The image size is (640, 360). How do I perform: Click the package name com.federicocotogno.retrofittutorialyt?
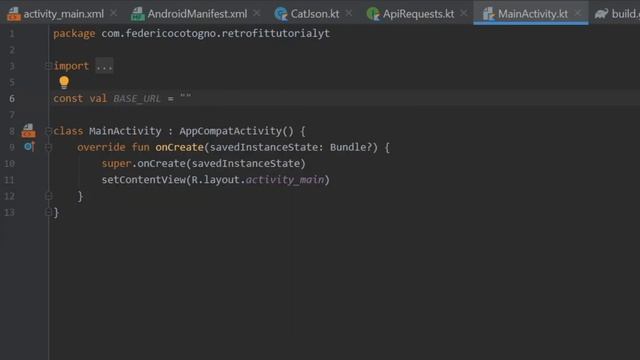point(216,33)
